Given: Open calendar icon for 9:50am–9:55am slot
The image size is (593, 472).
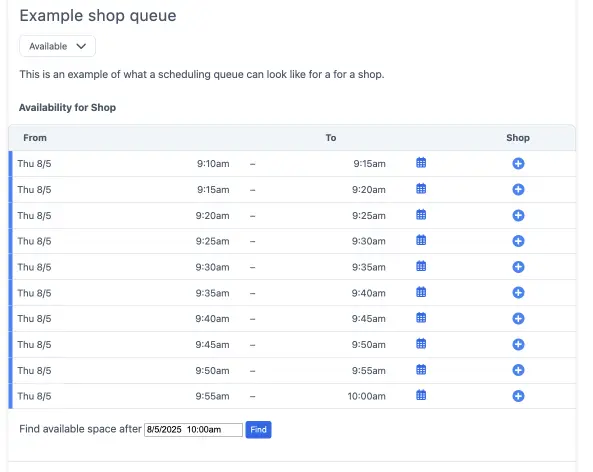Looking at the screenshot, I should 421,370.
